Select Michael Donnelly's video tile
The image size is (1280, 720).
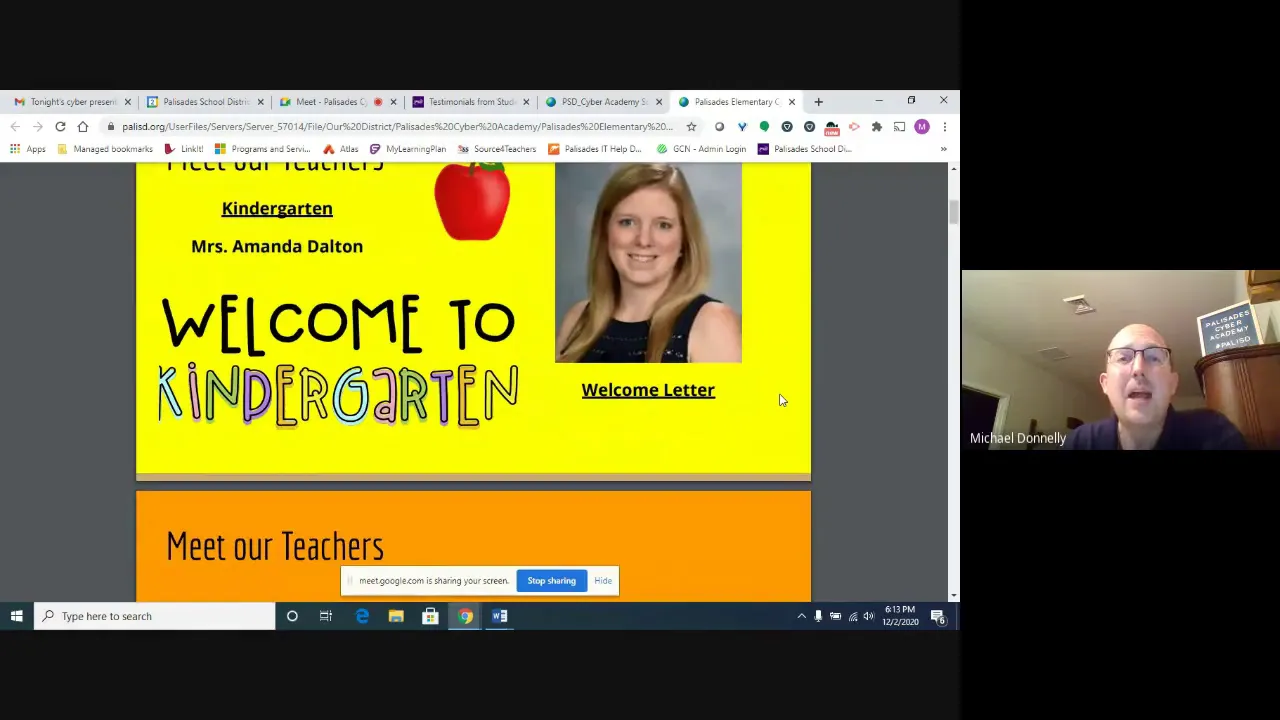coord(1121,360)
